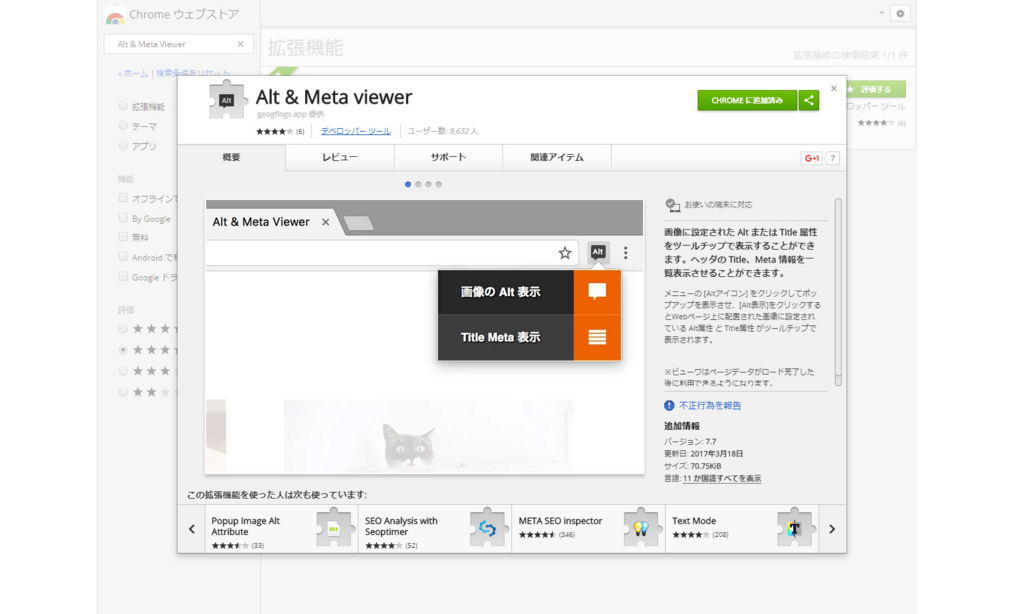The height and width of the screenshot is (614, 1024).
Task: Check the By Google checkbox
Action: click(123, 218)
